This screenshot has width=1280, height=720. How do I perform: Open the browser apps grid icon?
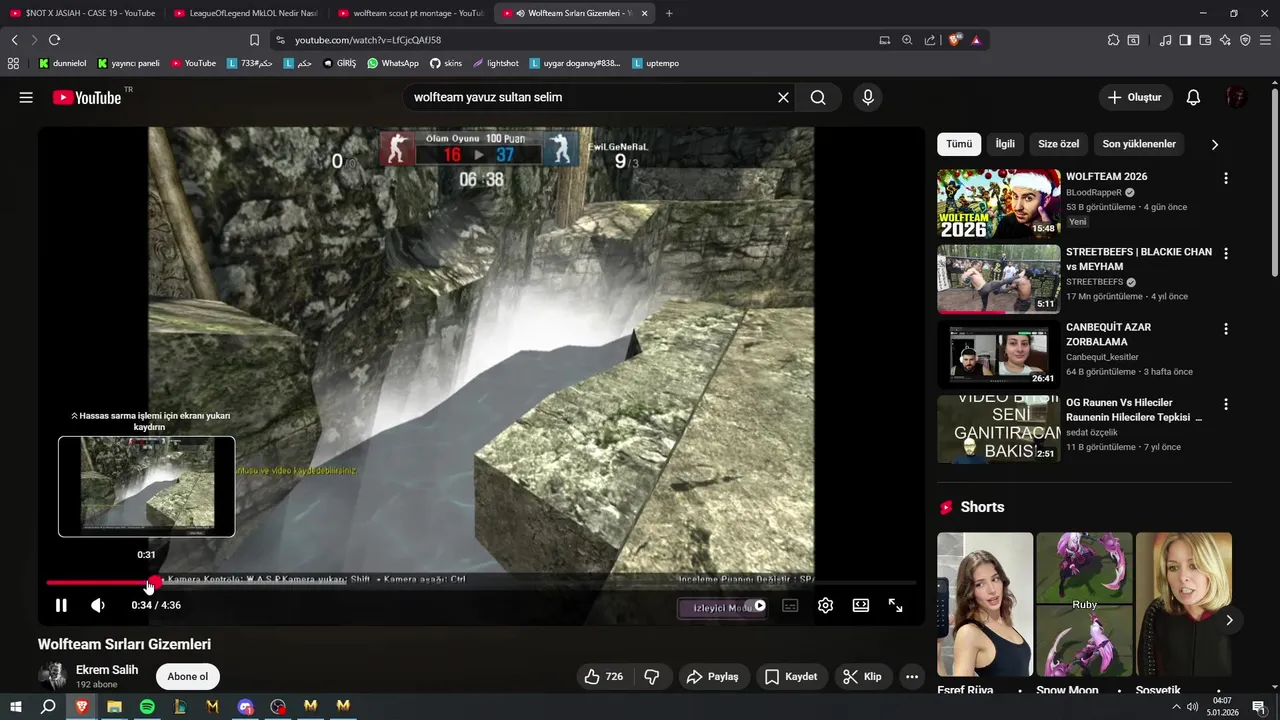[13, 63]
